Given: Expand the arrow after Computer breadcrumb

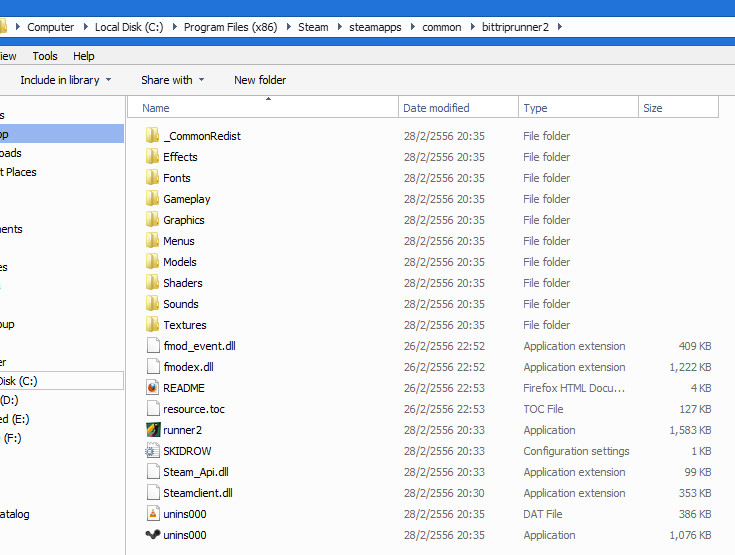Looking at the screenshot, I should 85,27.
